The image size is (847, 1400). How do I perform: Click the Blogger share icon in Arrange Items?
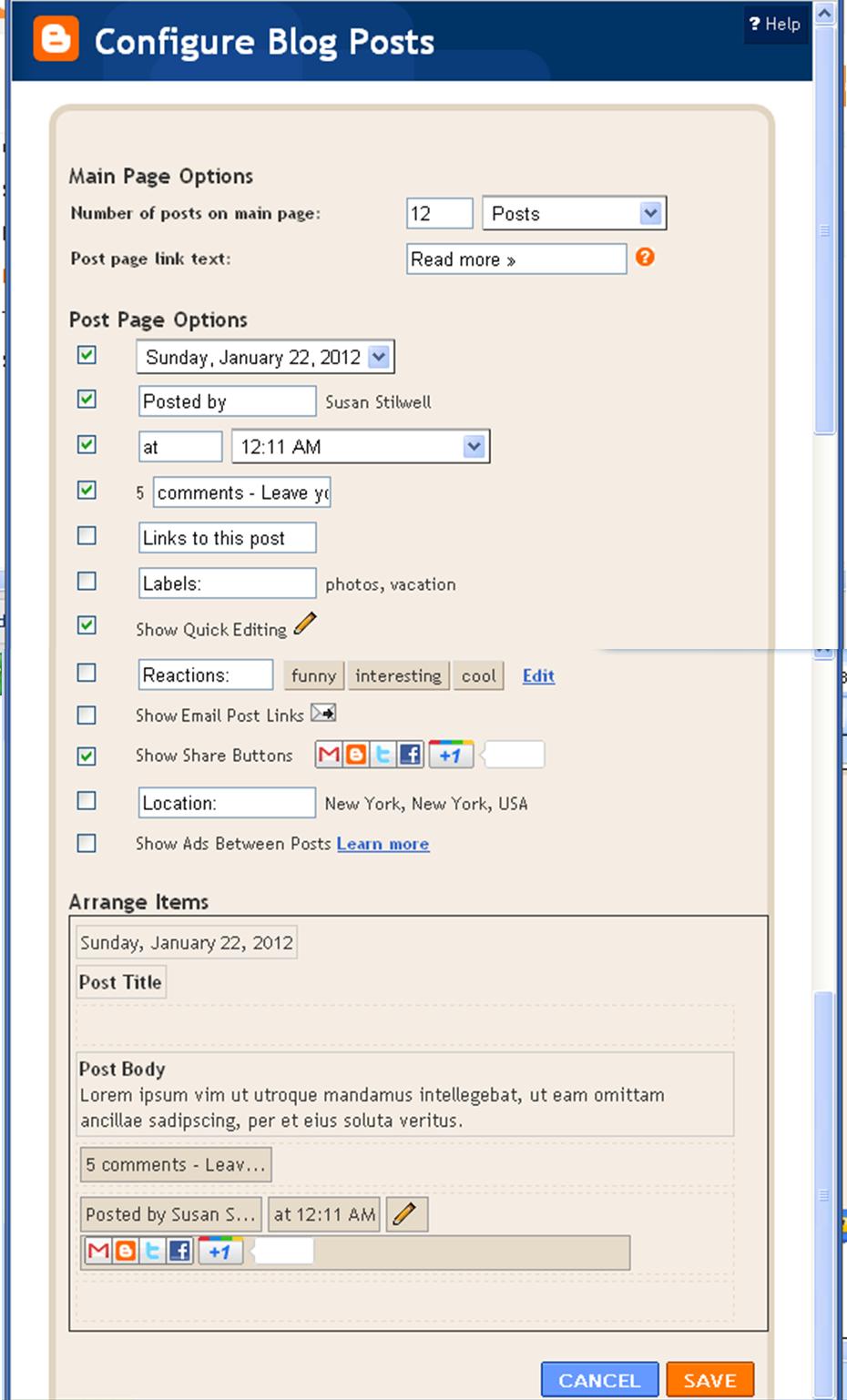tap(125, 1251)
